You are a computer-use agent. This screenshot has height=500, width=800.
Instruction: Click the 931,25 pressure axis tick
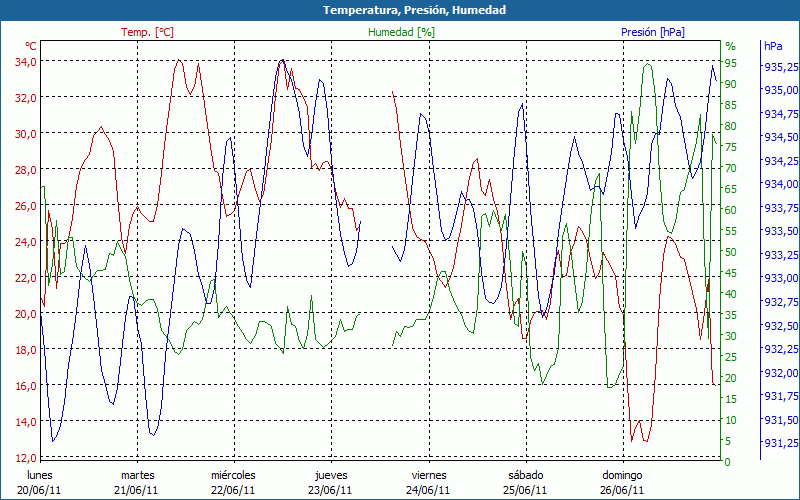779,443
